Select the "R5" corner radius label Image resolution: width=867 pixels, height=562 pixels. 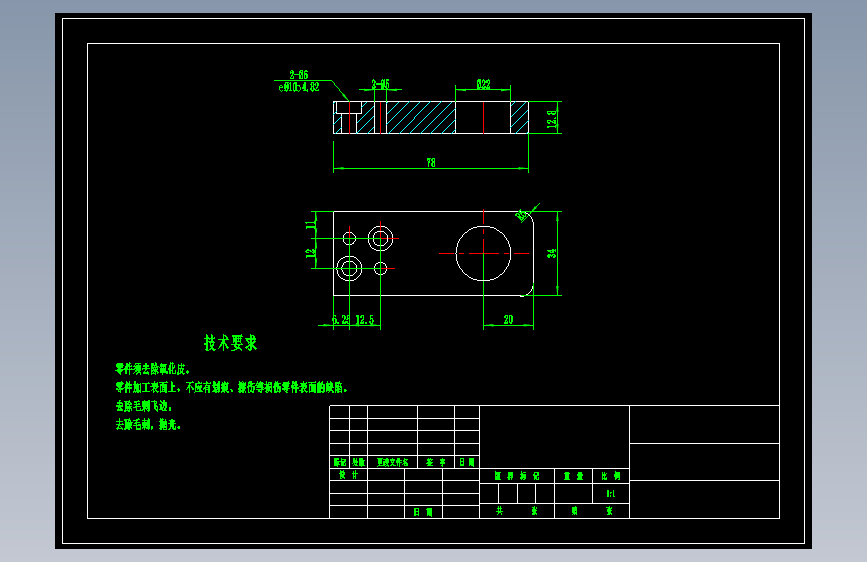click(522, 215)
